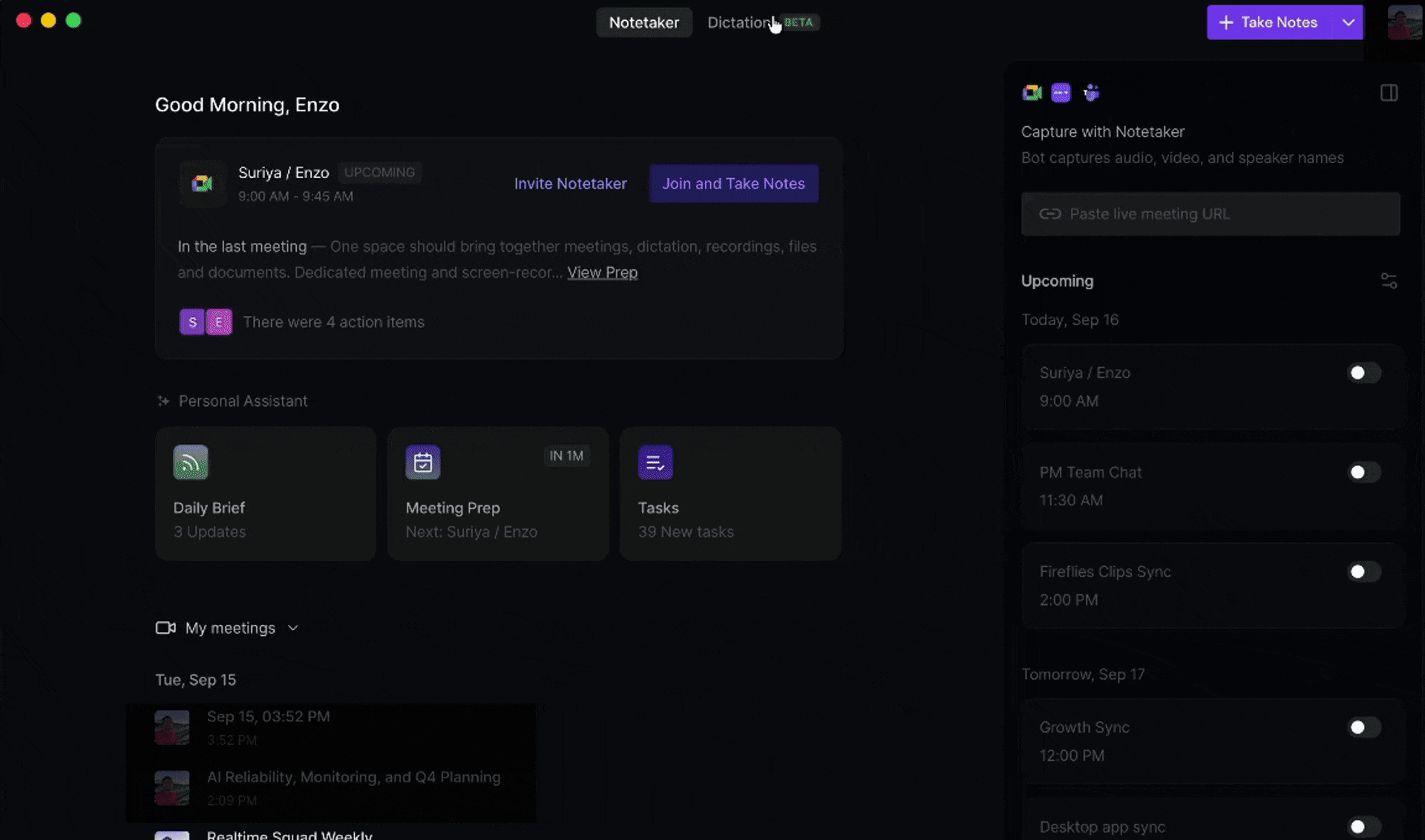The image size is (1425, 840).
Task: Click the Daily Brief feed icon
Action: click(x=191, y=462)
